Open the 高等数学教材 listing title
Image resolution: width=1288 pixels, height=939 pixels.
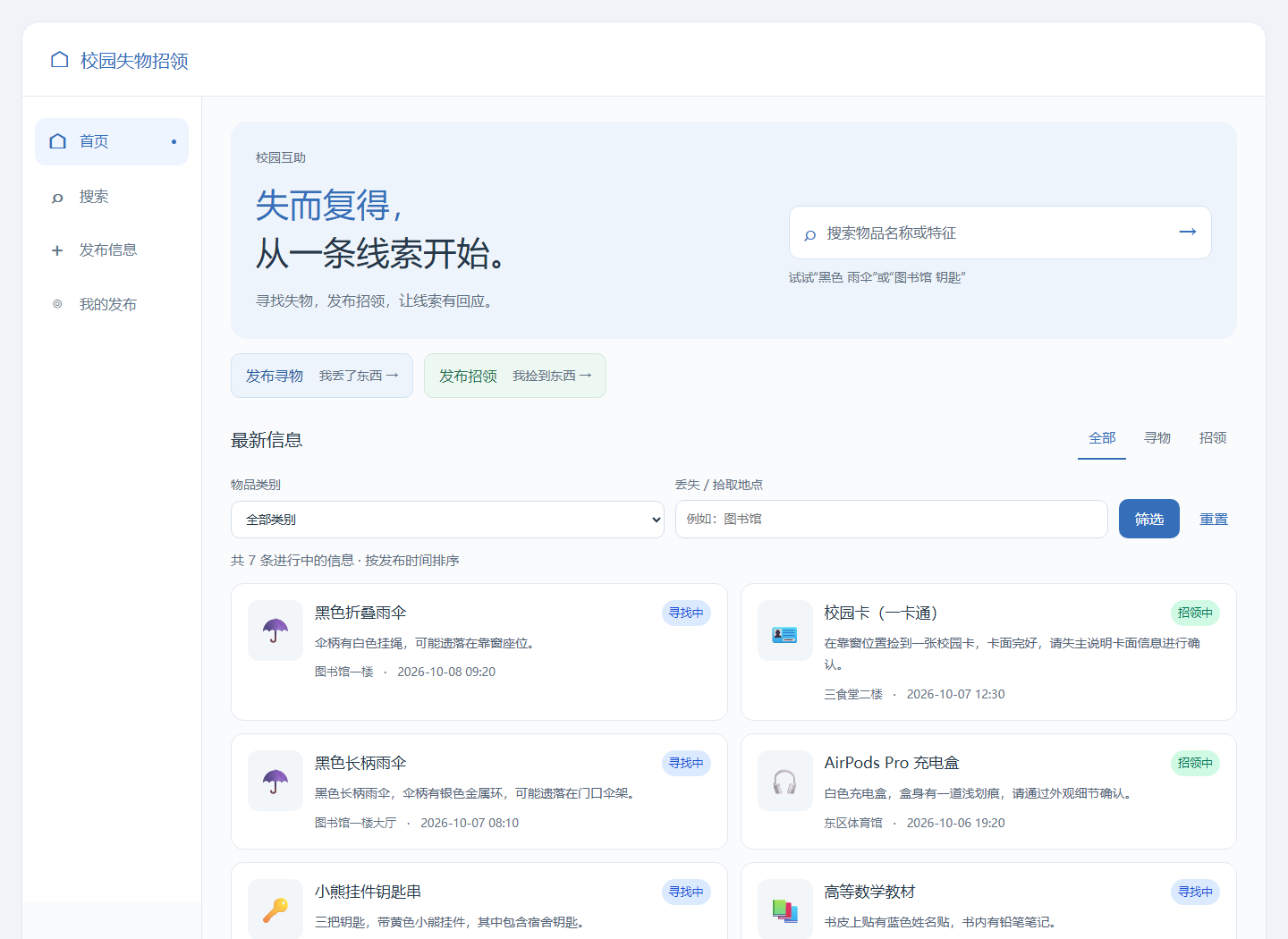pyautogui.click(x=869, y=892)
